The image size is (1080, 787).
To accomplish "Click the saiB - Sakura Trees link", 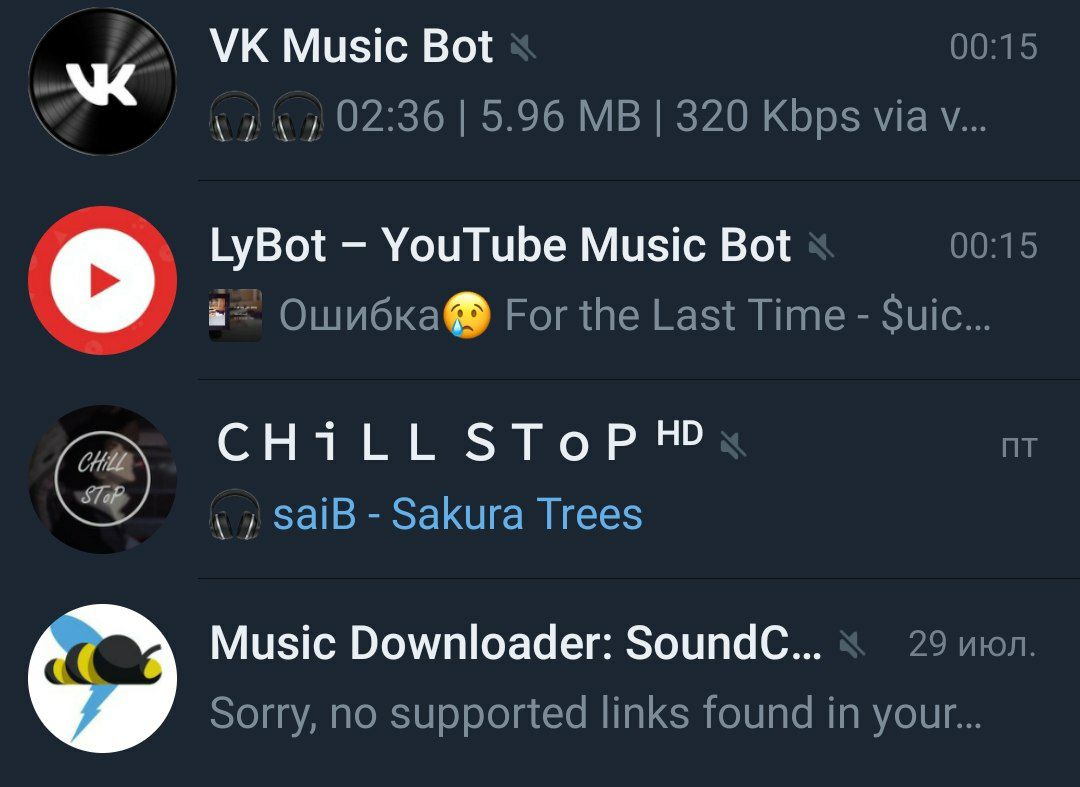I will pyautogui.click(x=458, y=514).
